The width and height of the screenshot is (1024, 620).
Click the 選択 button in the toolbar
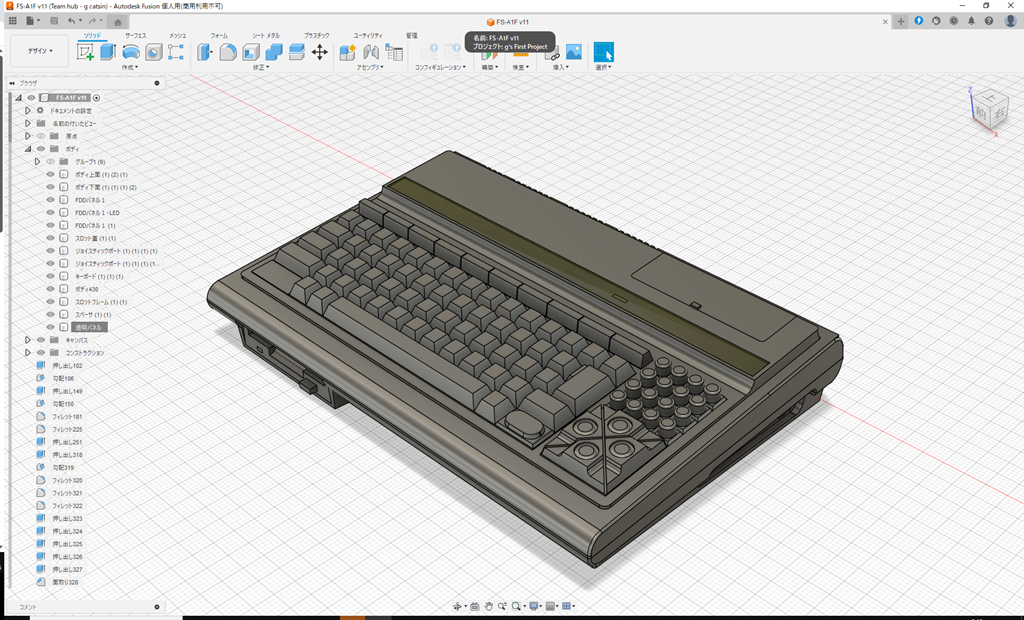(602, 52)
